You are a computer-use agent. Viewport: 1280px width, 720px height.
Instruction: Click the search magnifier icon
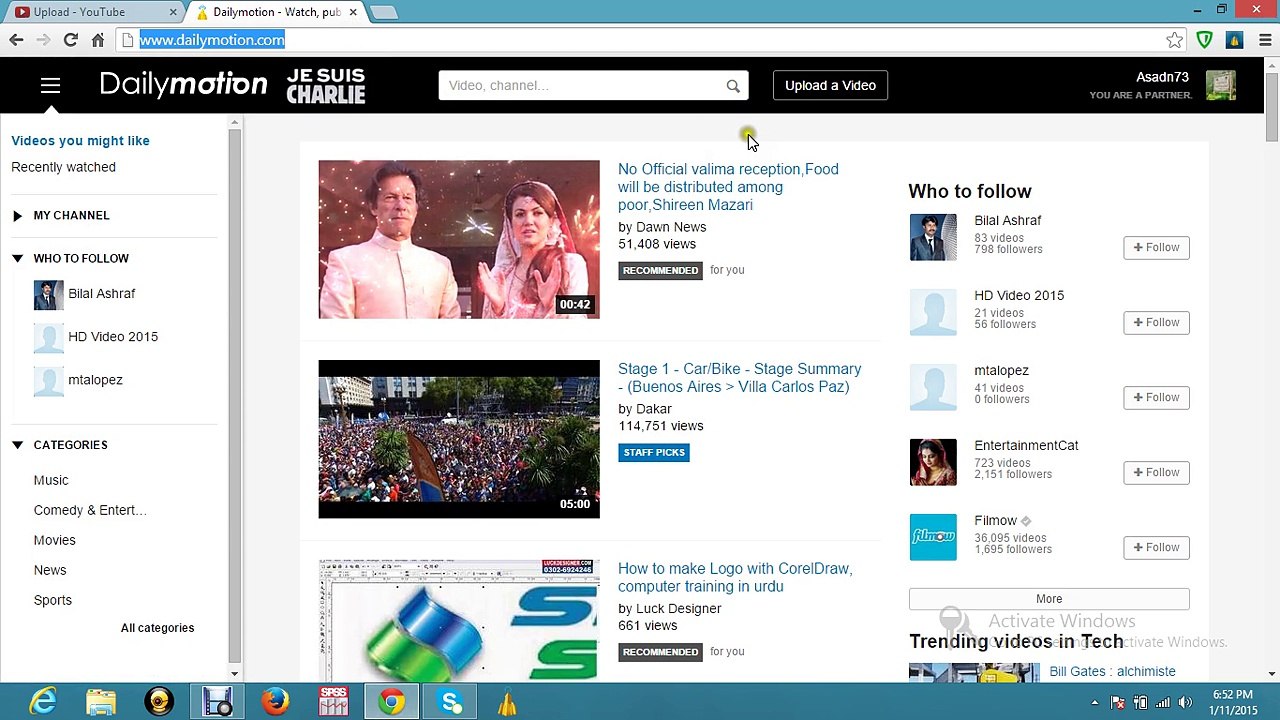coord(733,86)
